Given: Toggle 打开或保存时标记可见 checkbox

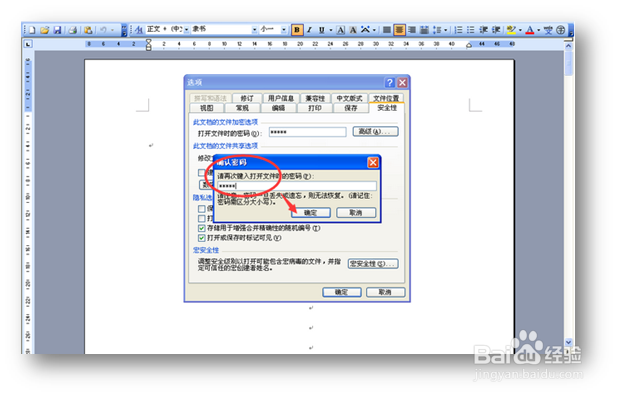Looking at the screenshot, I should 201,238.
